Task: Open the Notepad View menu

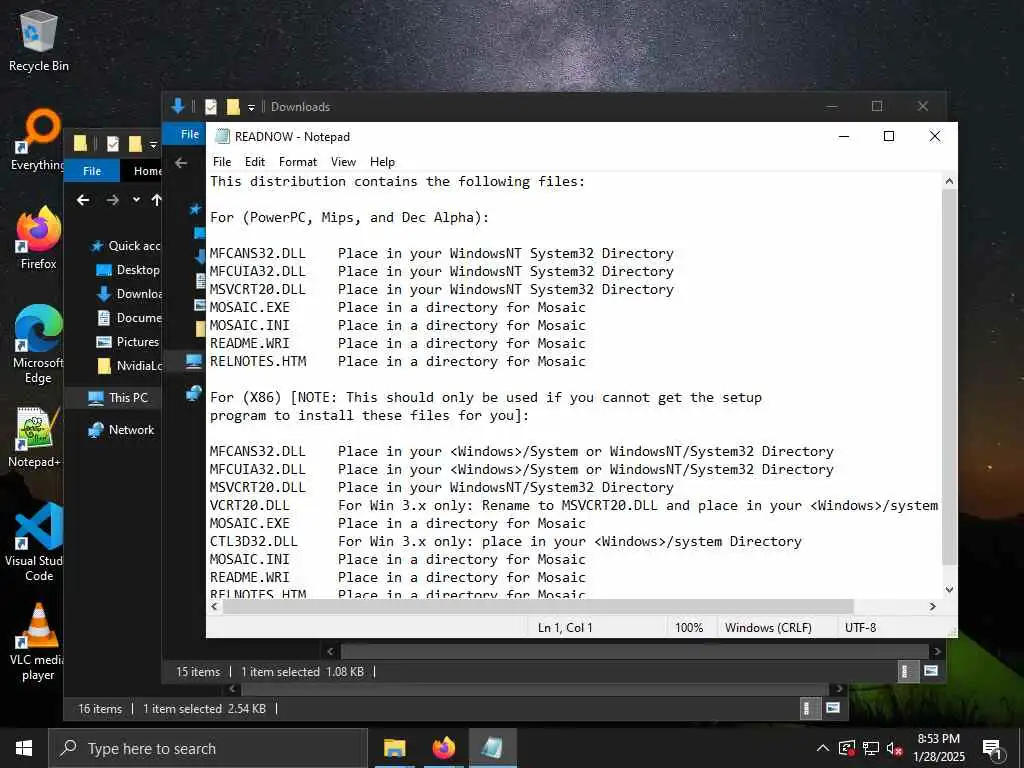Action: 344,162
